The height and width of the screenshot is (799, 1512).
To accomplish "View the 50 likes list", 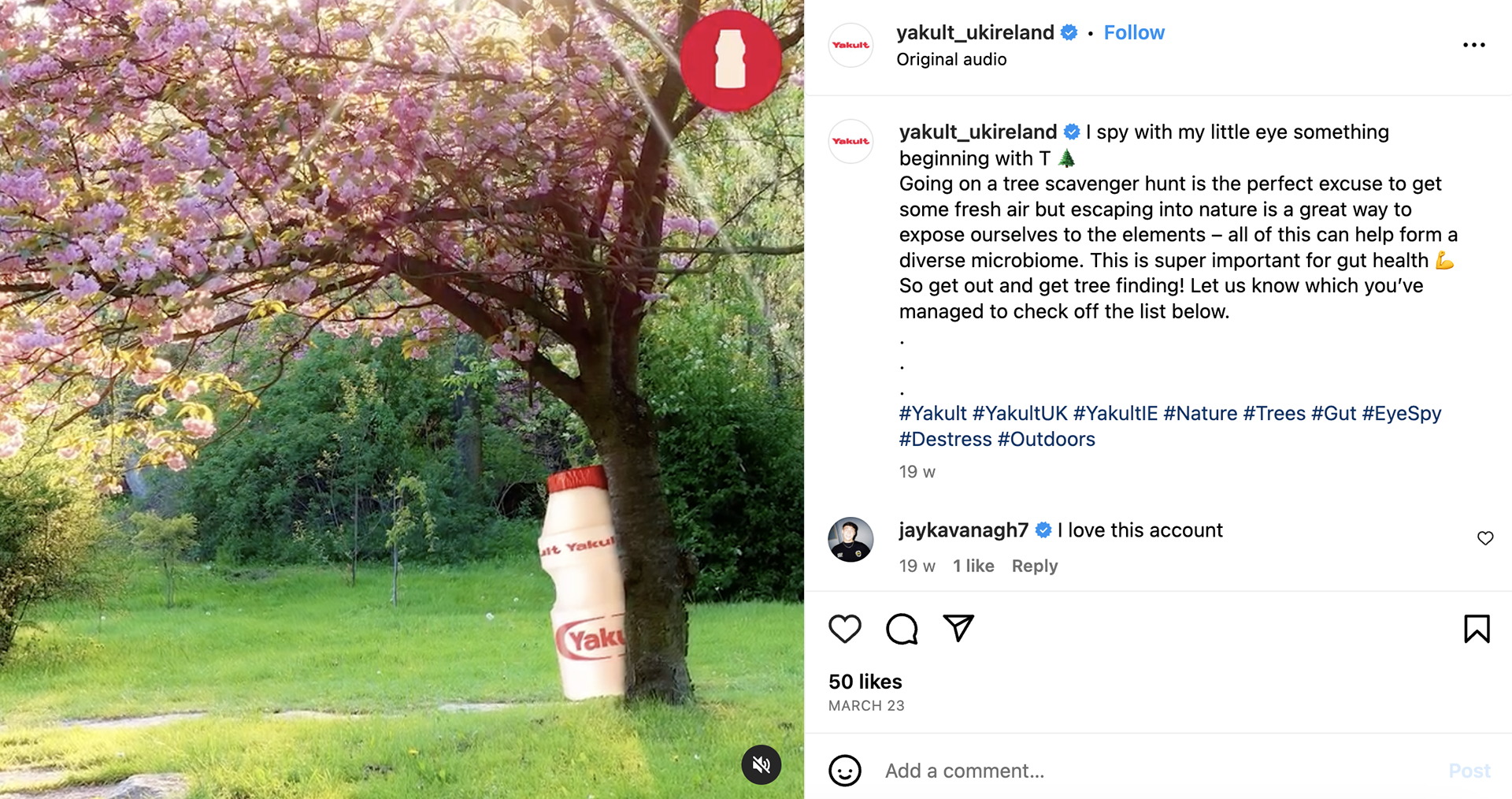I will [x=865, y=682].
